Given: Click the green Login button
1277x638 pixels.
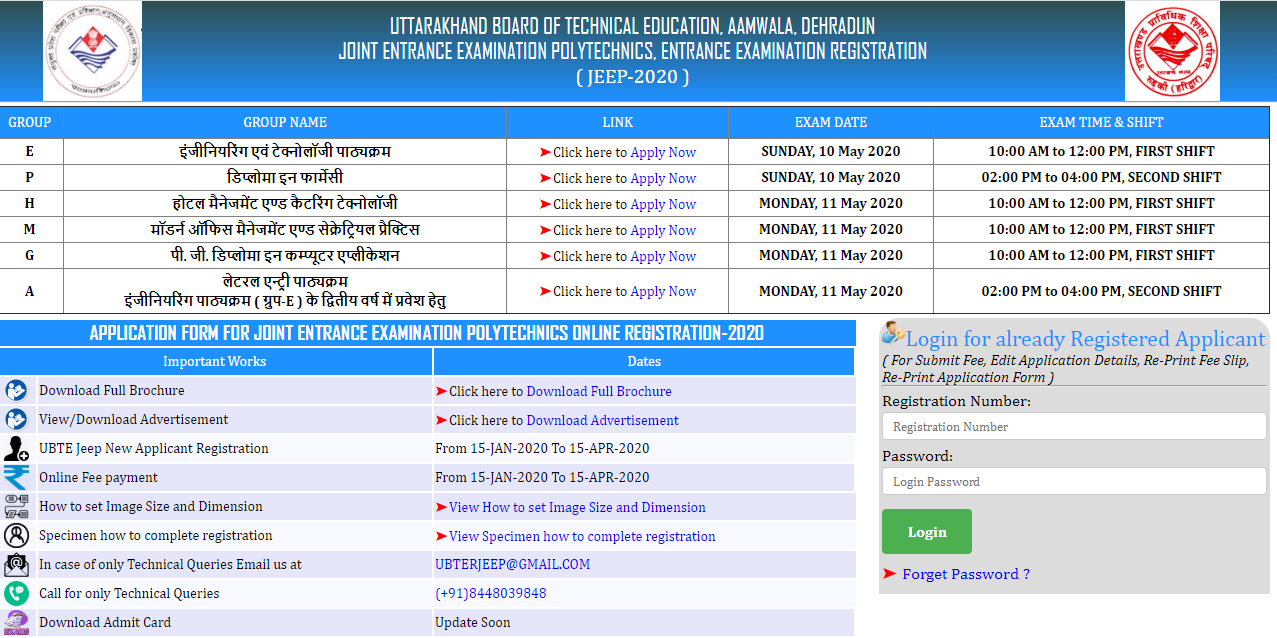Looking at the screenshot, I should (x=927, y=532).
